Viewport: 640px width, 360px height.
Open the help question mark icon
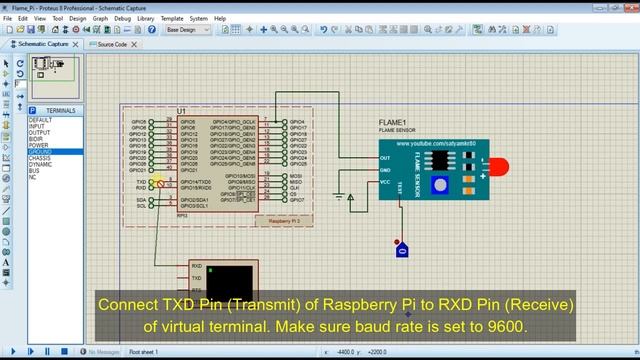pos(152,30)
